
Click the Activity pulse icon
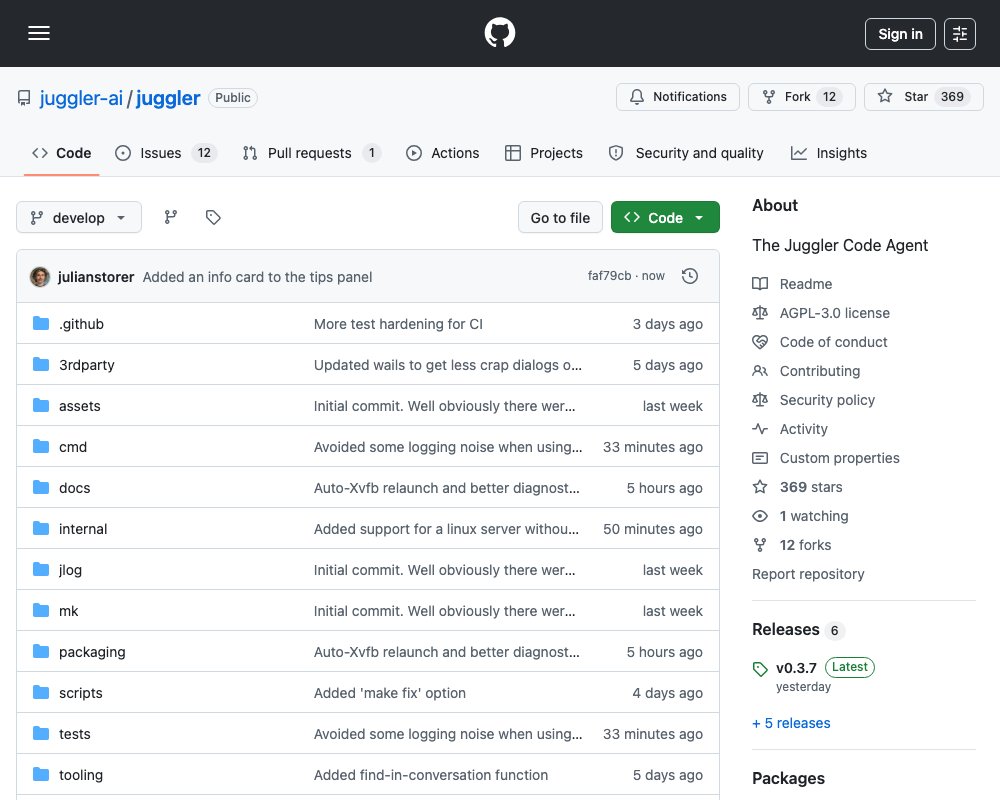[x=760, y=429]
